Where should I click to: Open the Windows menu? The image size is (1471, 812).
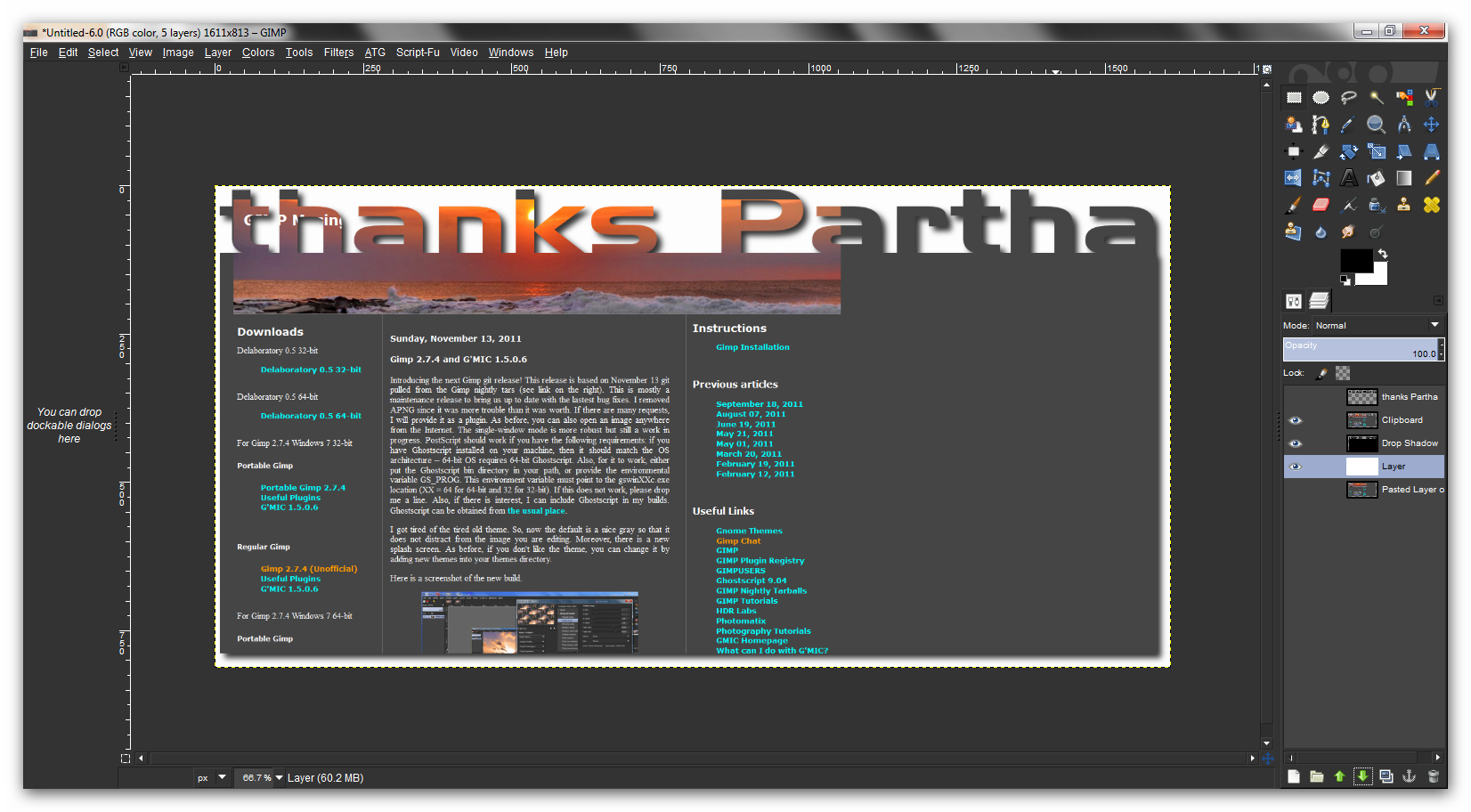(511, 53)
